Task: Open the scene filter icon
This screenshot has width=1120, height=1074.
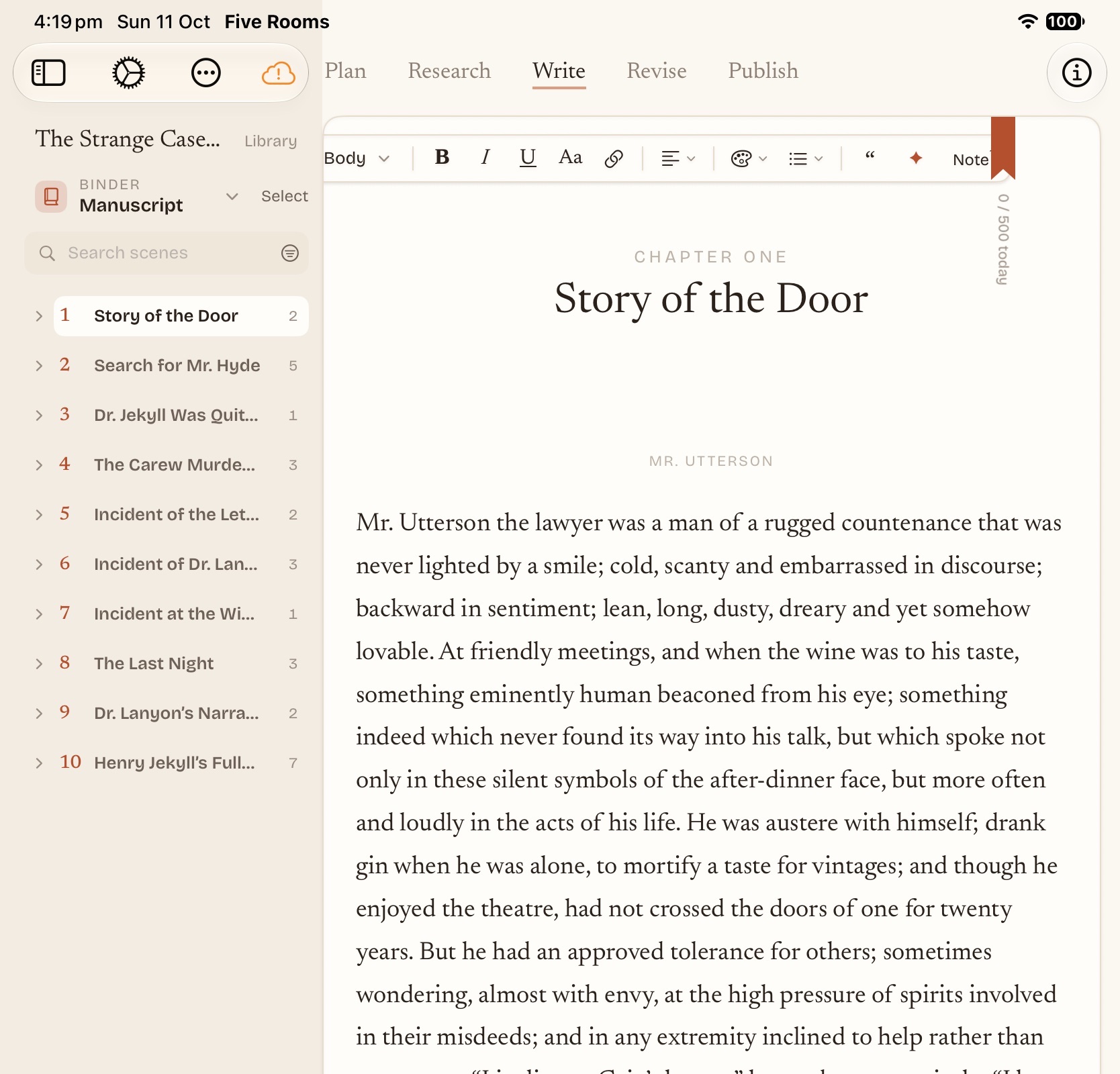Action: (x=289, y=253)
